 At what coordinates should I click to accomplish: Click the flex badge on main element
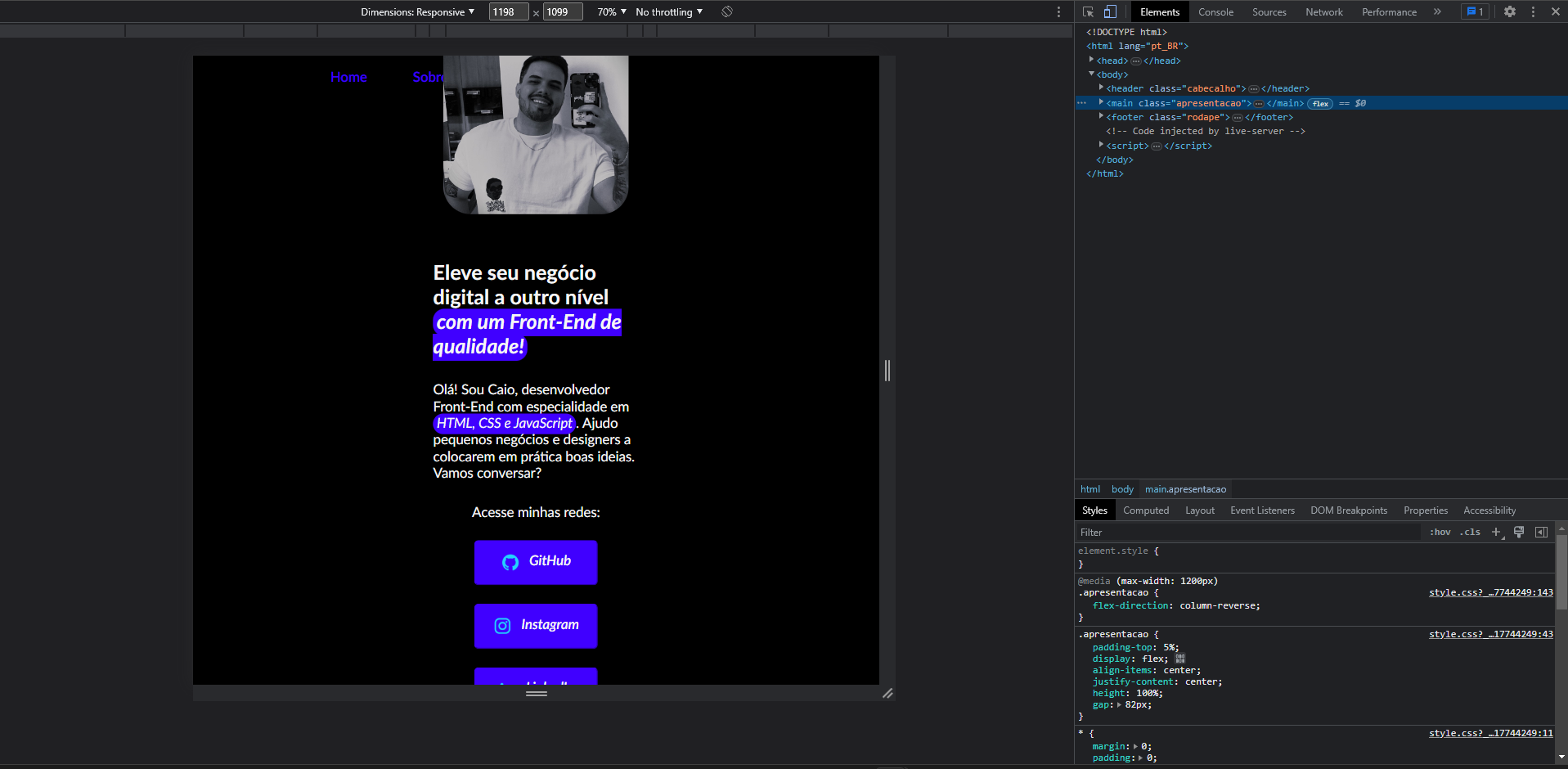point(1320,104)
